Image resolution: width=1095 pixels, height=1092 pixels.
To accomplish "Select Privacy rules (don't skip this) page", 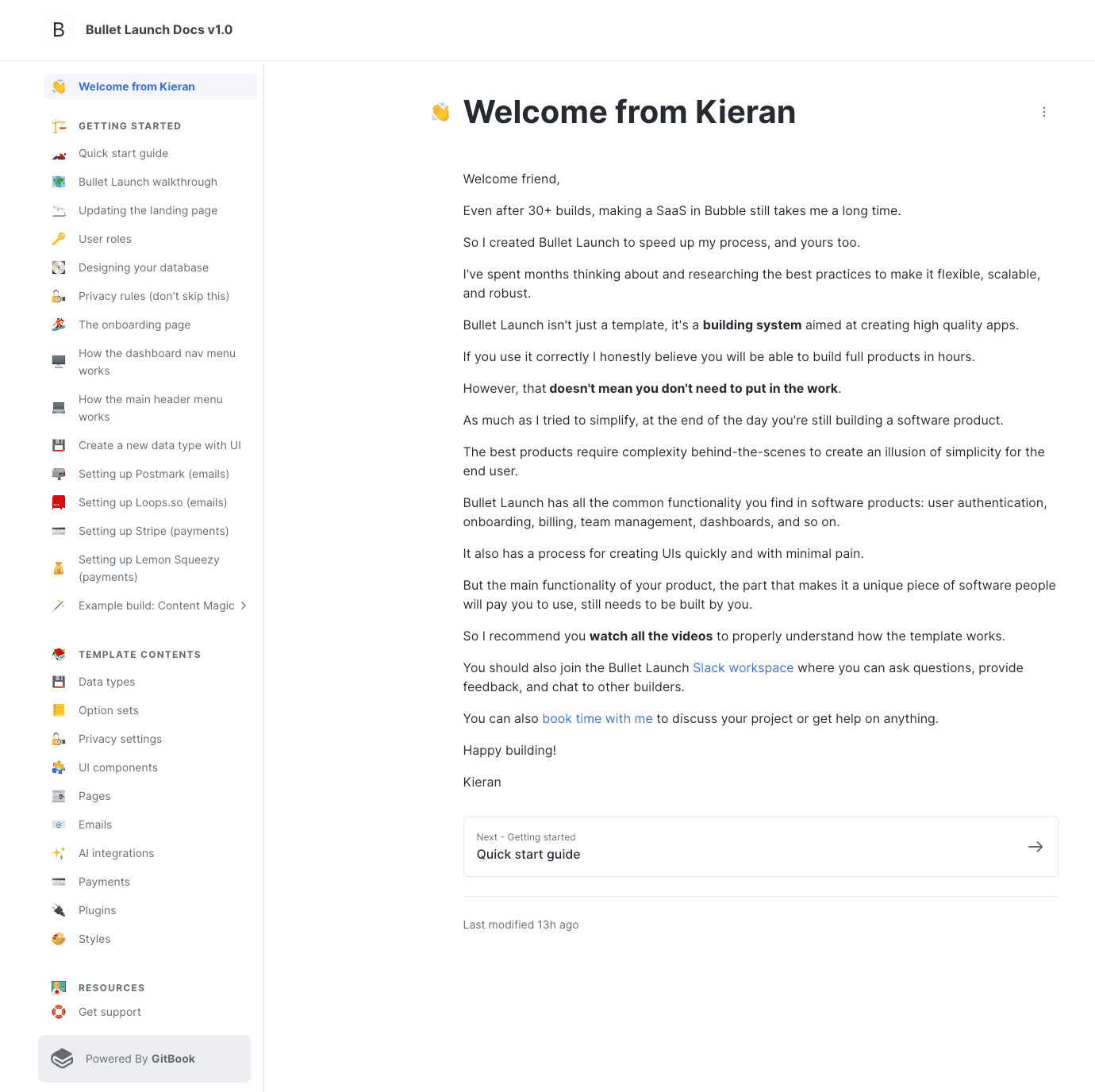I will pos(153,296).
